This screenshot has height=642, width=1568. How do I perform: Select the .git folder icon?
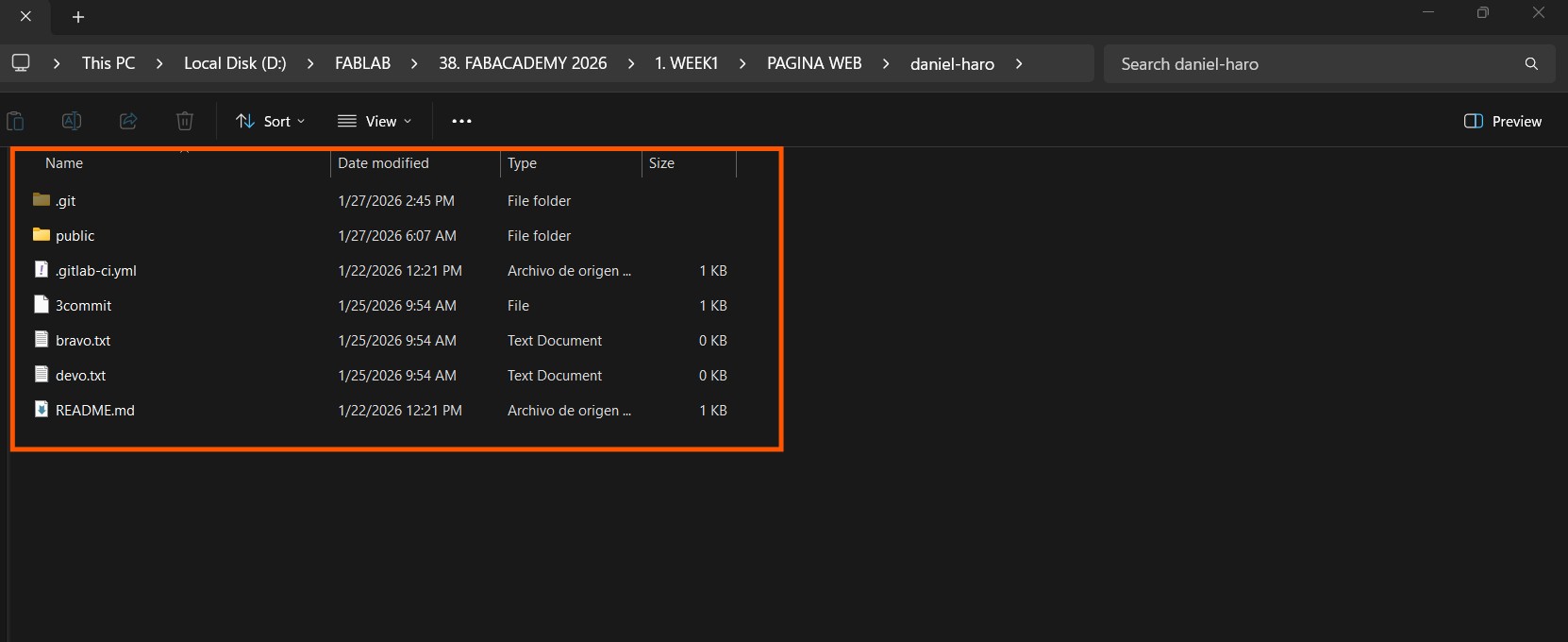point(42,199)
